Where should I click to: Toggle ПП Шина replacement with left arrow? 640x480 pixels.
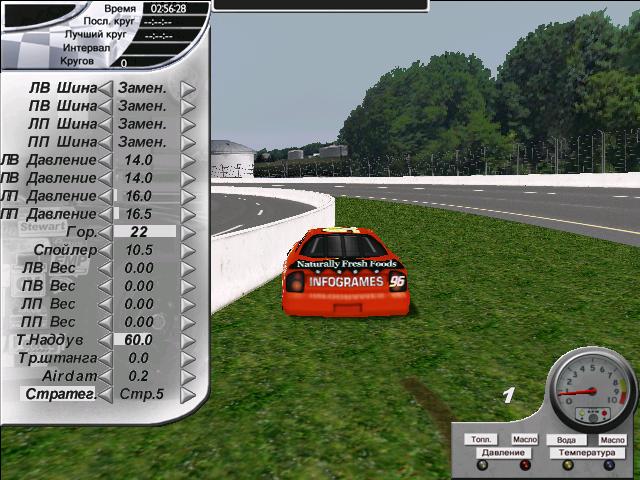pos(105,142)
